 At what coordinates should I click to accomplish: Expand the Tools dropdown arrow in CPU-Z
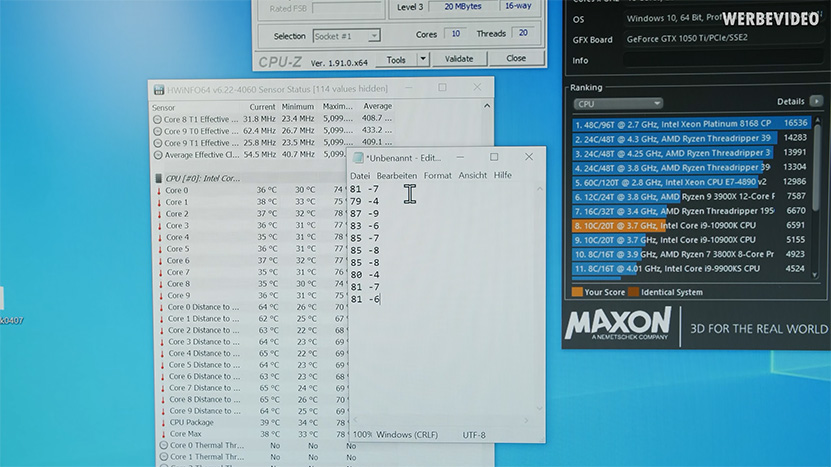point(423,59)
